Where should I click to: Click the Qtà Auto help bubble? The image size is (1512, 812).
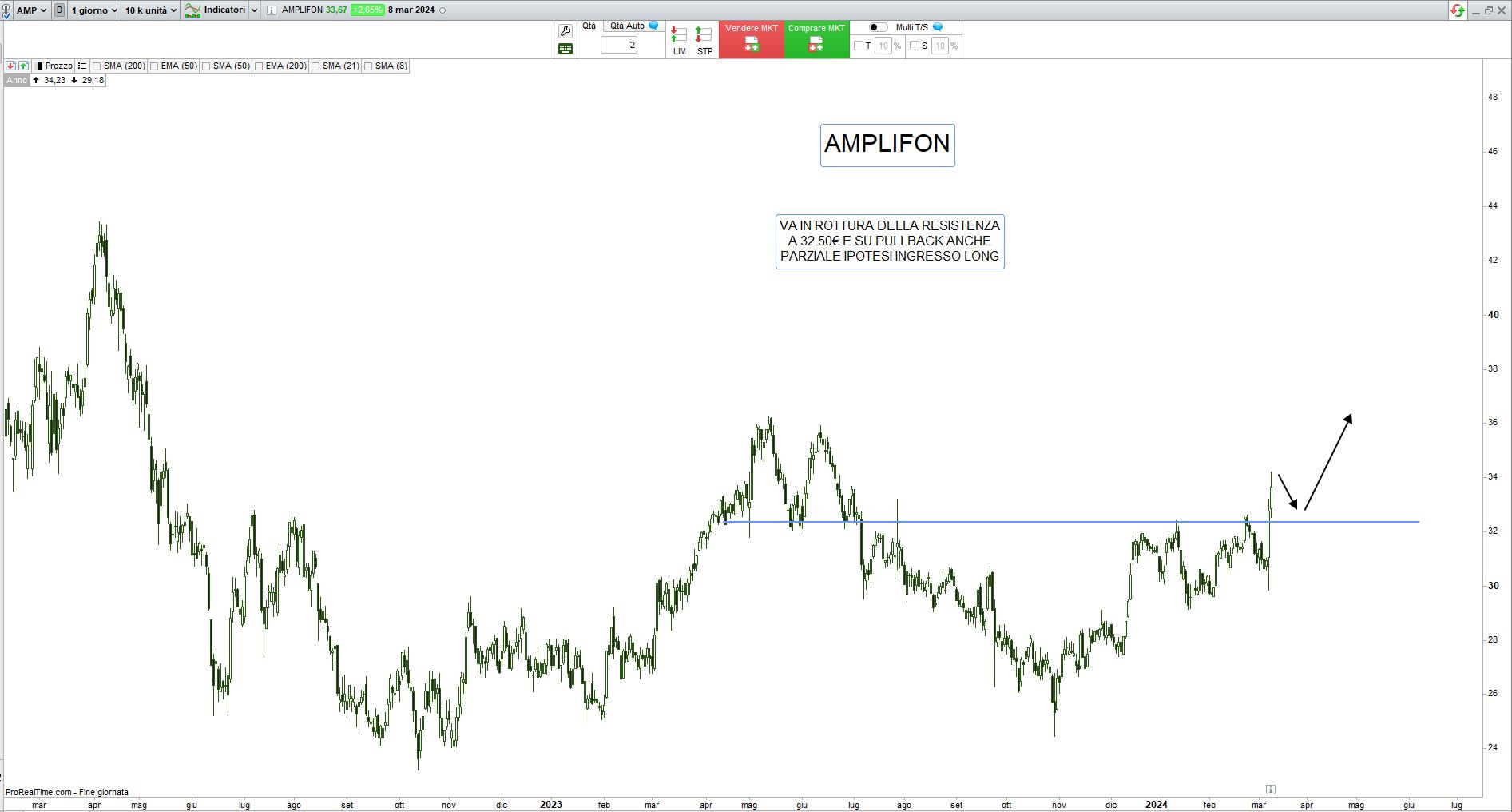[653, 26]
